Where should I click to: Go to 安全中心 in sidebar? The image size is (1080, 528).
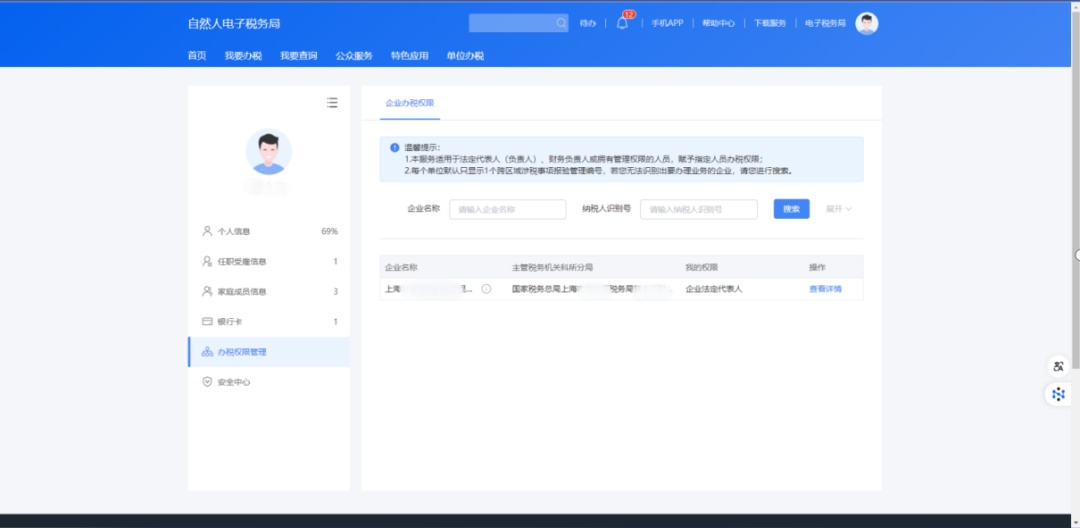point(233,382)
